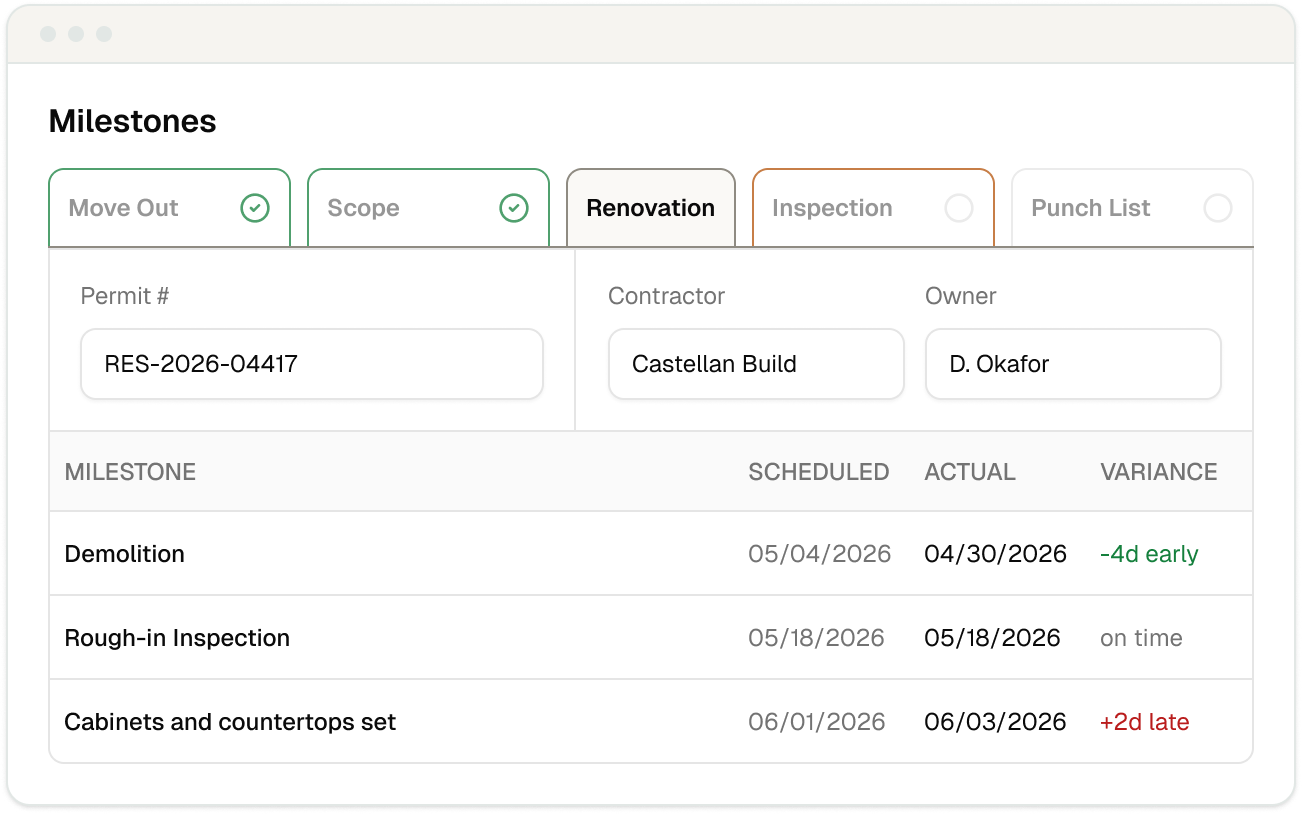Image resolution: width=1302 pixels, height=814 pixels.
Task: Click actual date 04/30/2026
Action: pyautogui.click(x=996, y=554)
